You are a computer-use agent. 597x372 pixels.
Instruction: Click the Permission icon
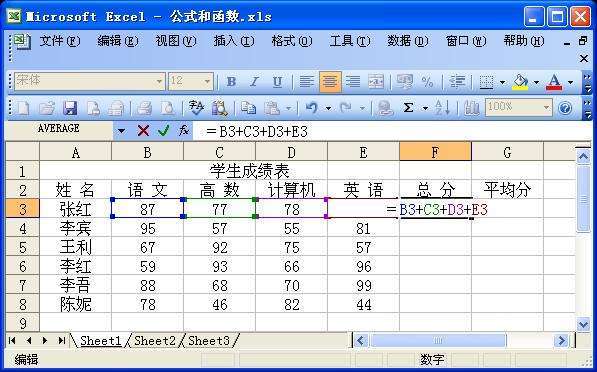pyautogui.click(x=93, y=109)
